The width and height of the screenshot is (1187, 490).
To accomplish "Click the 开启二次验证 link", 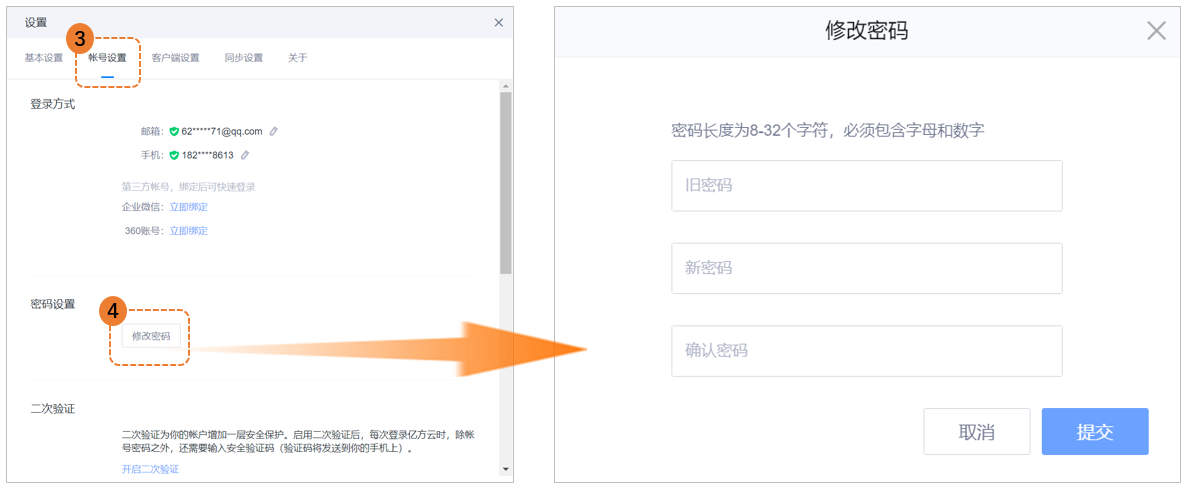I will click(150, 469).
